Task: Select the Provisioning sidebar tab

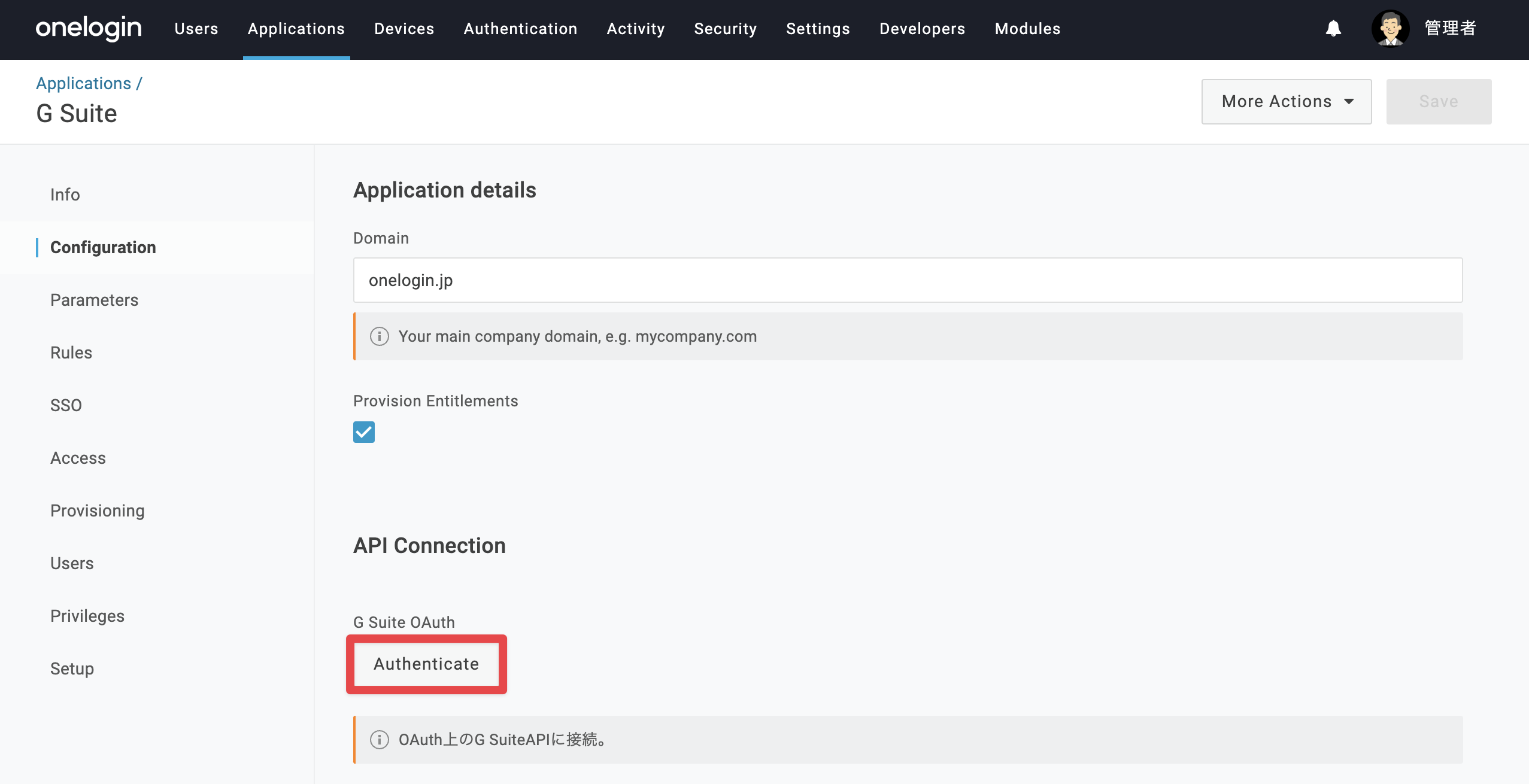Action: pyautogui.click(x=157, y=511)
